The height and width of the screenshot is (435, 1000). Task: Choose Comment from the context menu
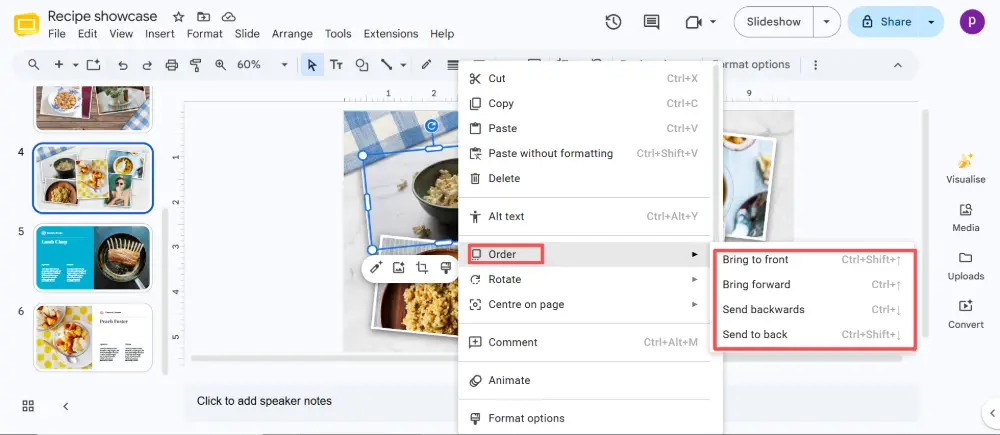tap(585, 343)
